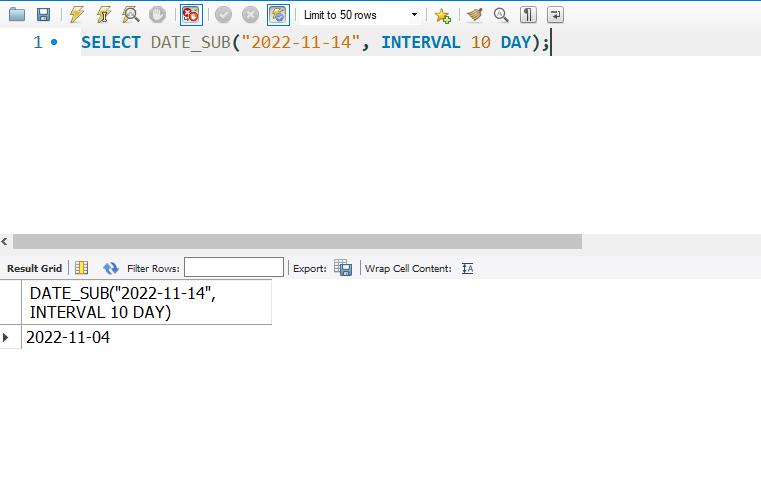Execute the query with the lightning bolt icon

coord(77,15)
